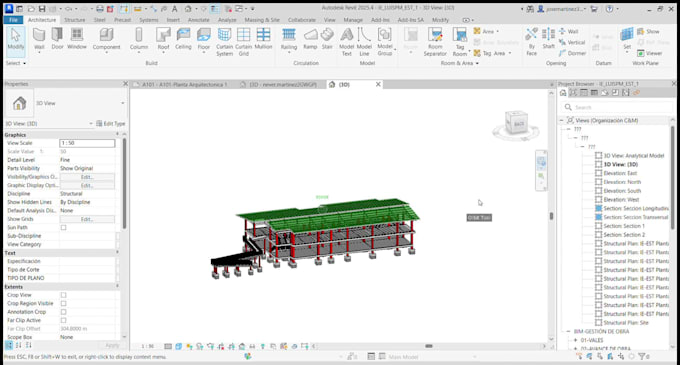Select the Modify tool
The image size is (680, 365).
[x=16, y=40]
